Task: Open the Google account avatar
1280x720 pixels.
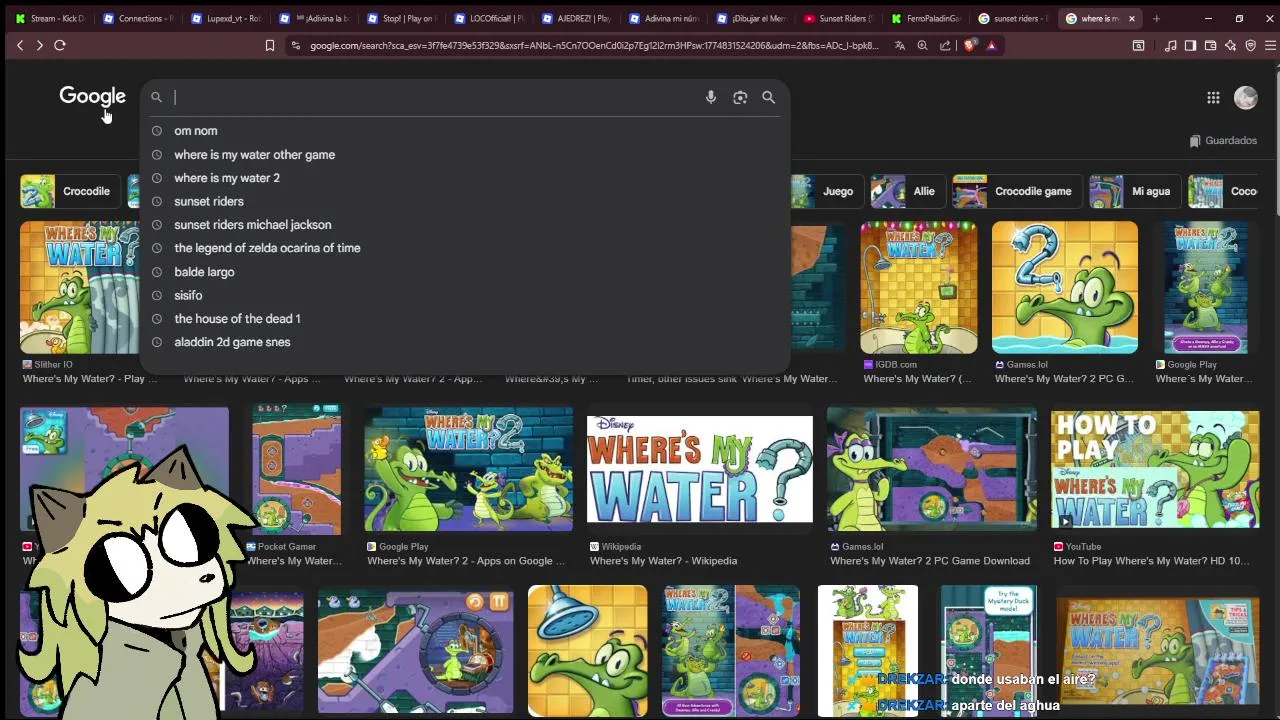Action: click(1246, 97)
